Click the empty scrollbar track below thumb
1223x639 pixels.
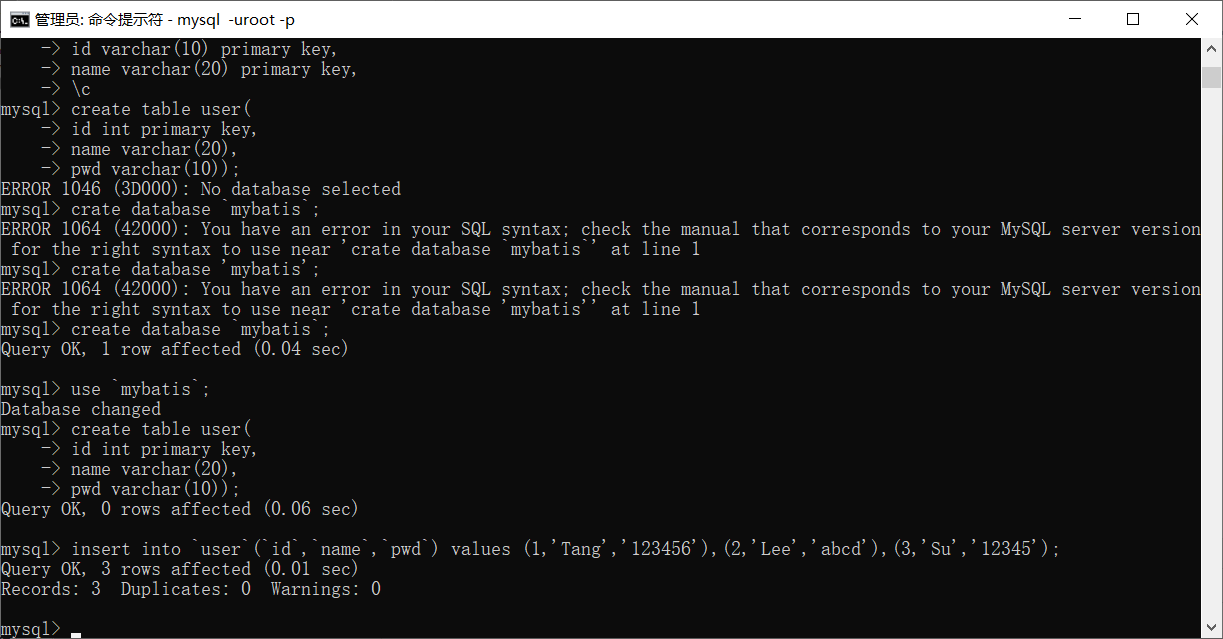coord(1212,350)
